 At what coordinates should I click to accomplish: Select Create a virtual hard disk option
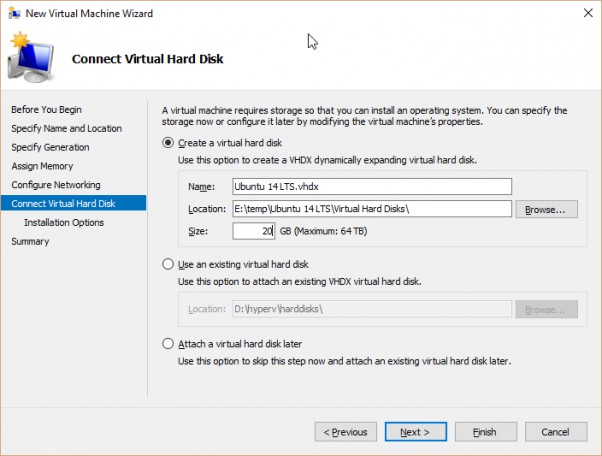tap(168, 143)
